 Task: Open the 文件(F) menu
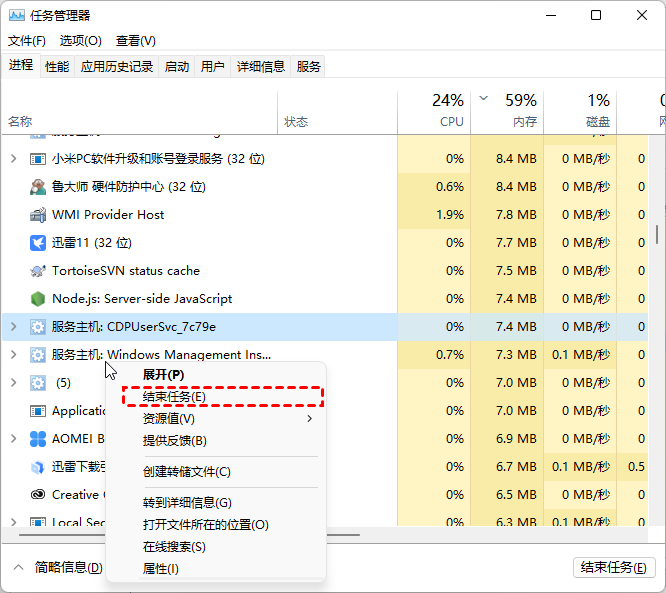[x=27, y=41]
